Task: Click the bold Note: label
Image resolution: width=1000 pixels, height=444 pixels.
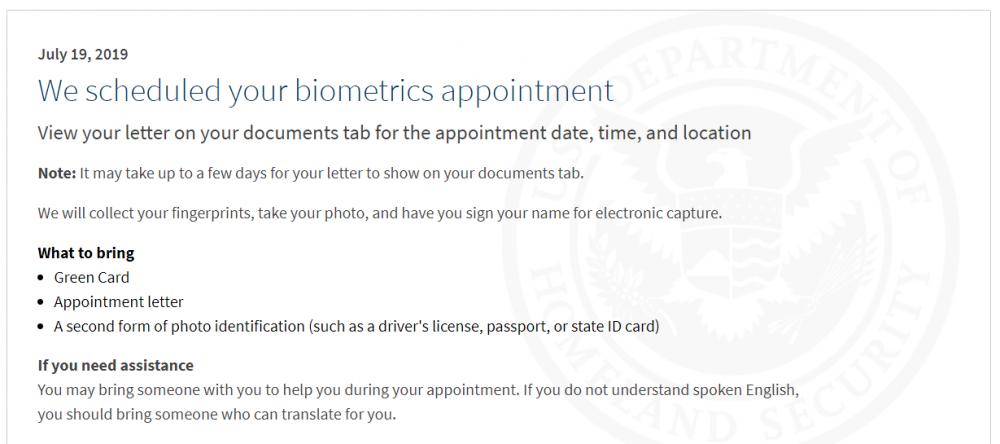Action: (x=57, y=173)
